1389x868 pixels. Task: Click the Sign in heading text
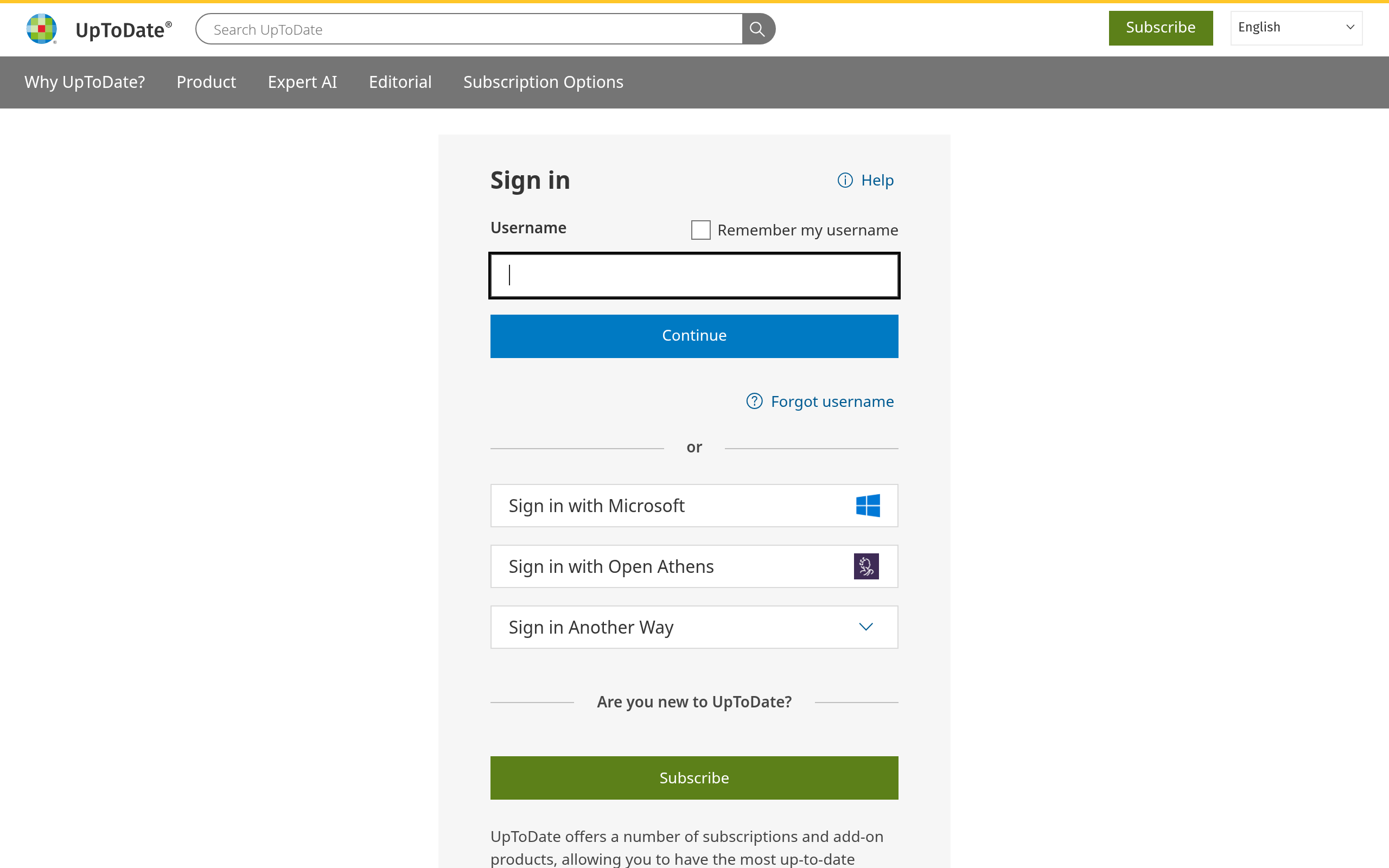click(x=530, y=180)
